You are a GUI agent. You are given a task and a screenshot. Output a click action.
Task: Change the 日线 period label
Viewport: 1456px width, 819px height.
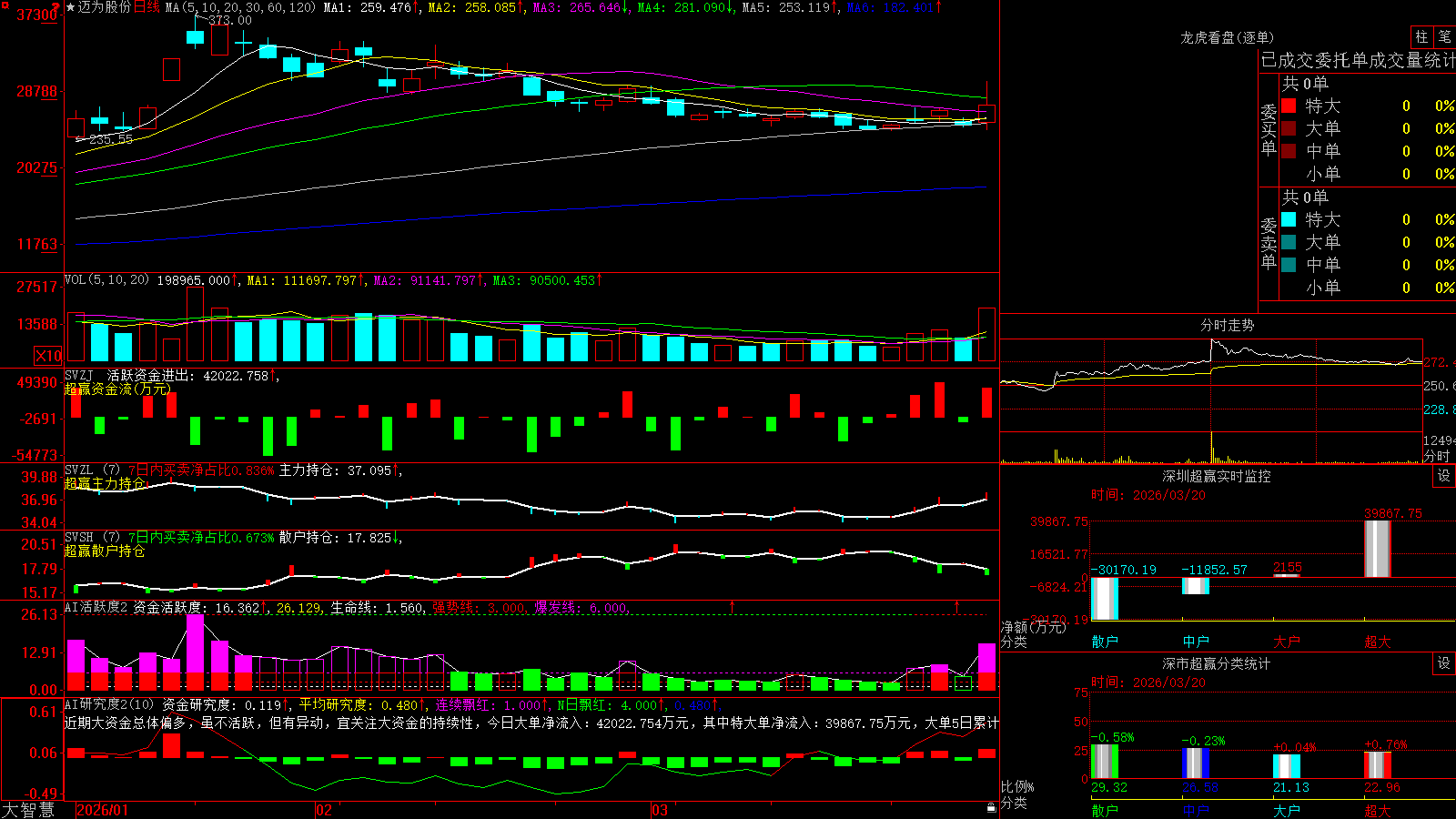point(147,7)
